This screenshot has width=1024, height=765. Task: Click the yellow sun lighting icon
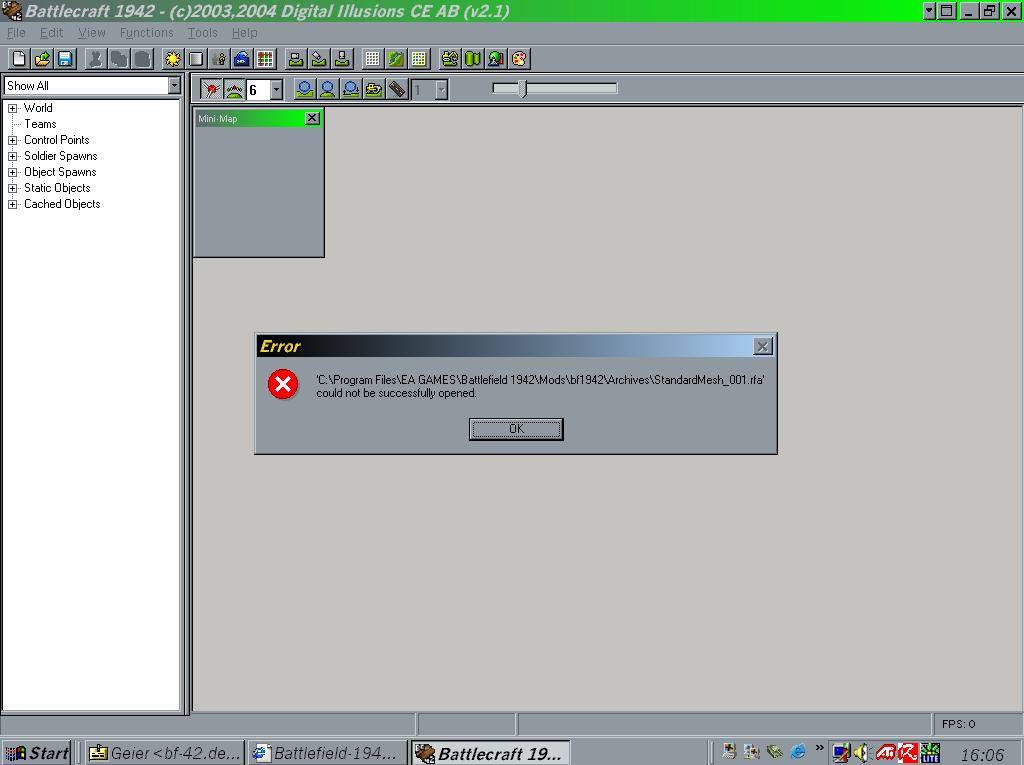pyautogui.click(x=173, y=59)
